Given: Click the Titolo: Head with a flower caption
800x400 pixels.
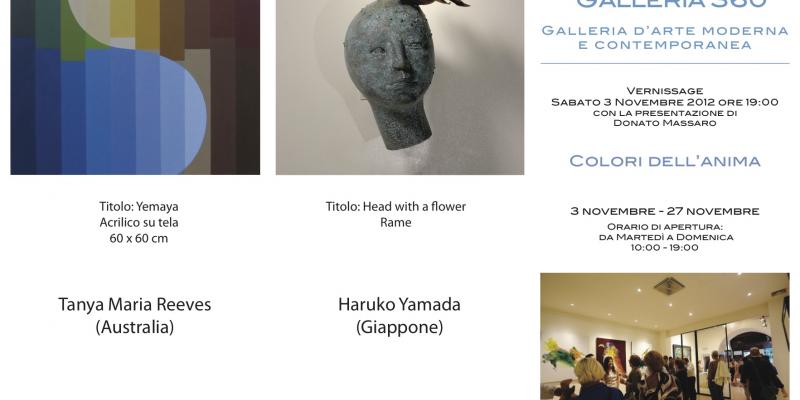Looking at the screenshot, I should pyautogui.click(x=396, y=207).
